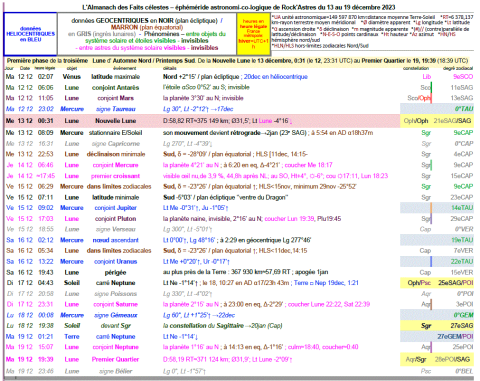
Task: Click the blue 'données HELIOCENTRIQUES en BLEU' box
Action: [30, 34]
